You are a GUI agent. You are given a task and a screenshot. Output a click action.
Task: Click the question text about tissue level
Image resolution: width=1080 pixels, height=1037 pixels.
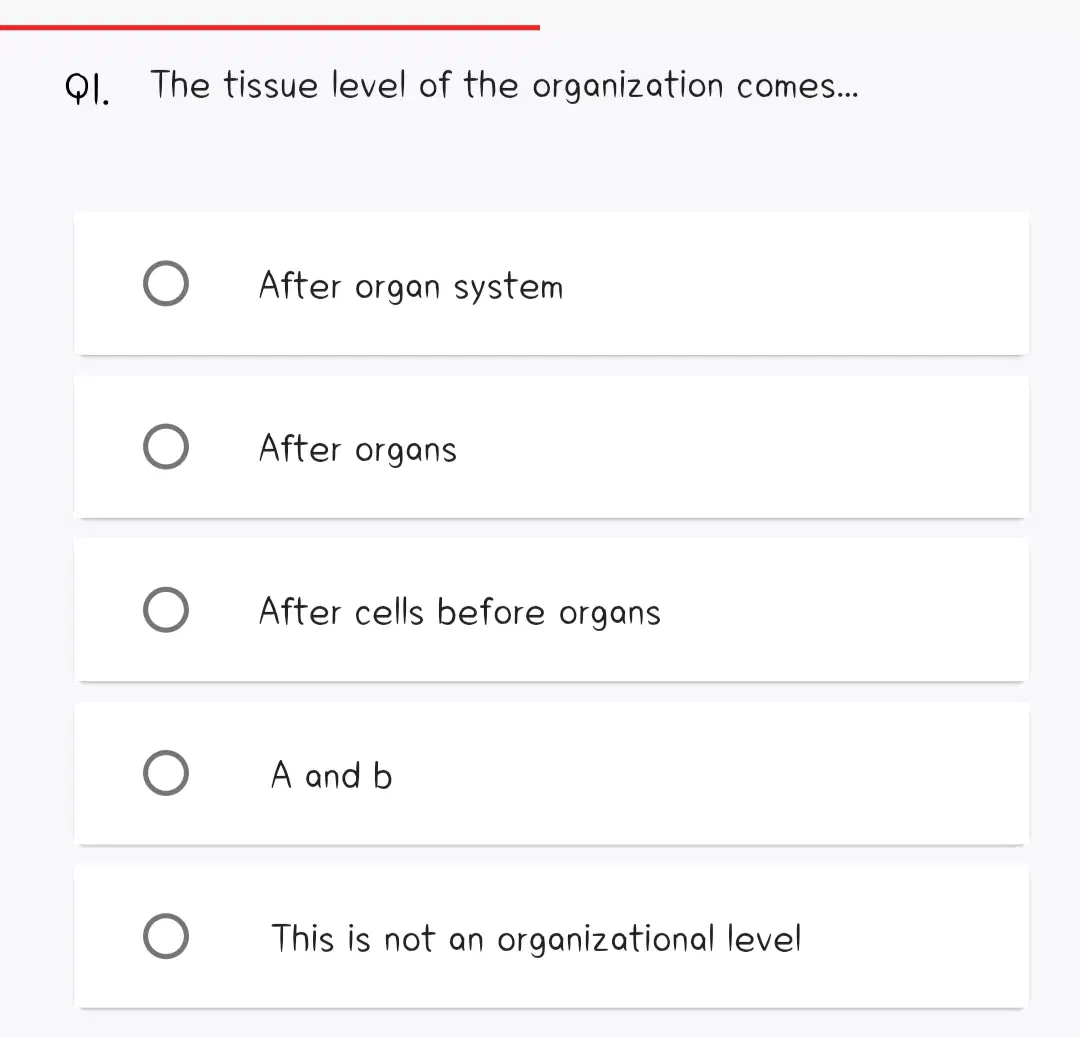tap(505, 86)
